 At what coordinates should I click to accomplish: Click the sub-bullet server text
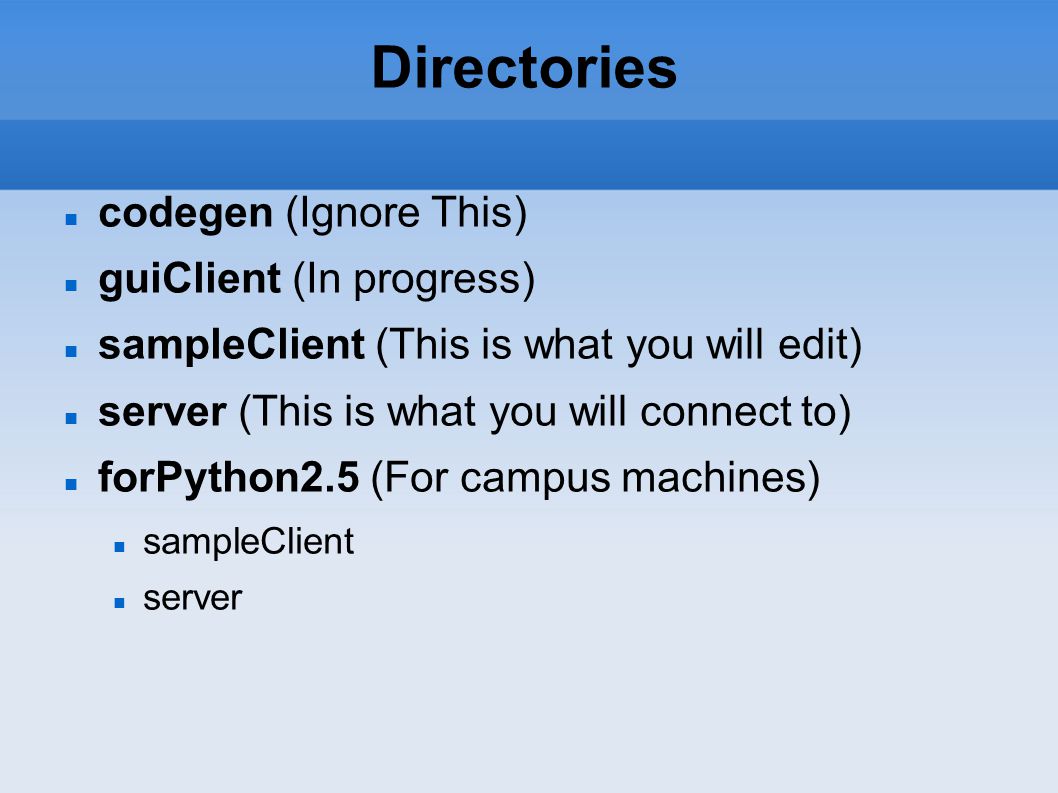point(192,599)
